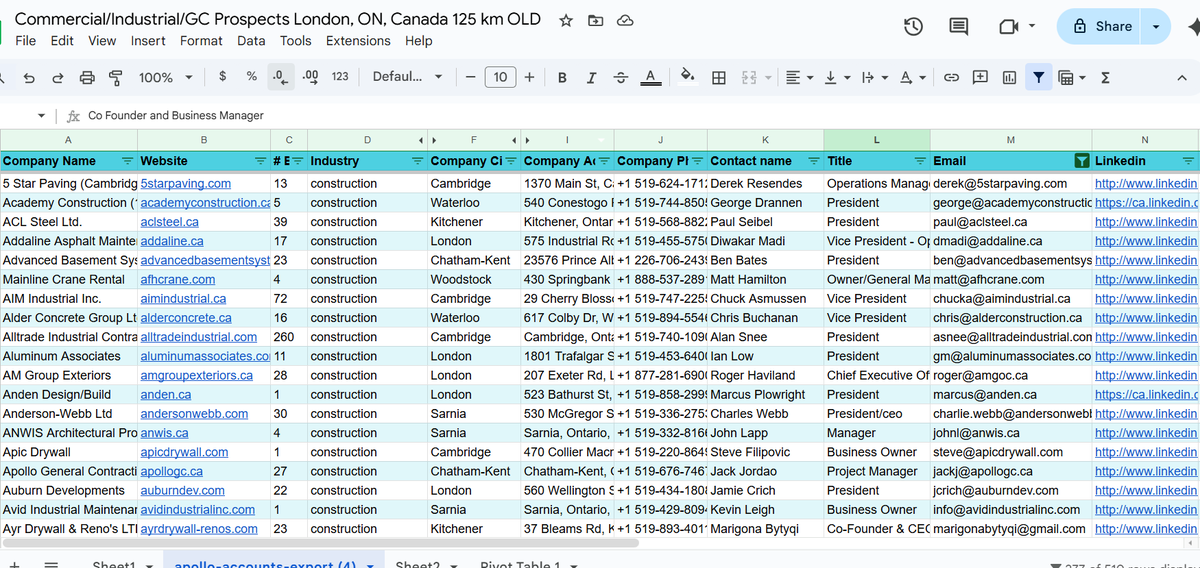The width and height of the screenshot is (1200, 568).
Task: Open Industry column filter button
Action: 417,161
